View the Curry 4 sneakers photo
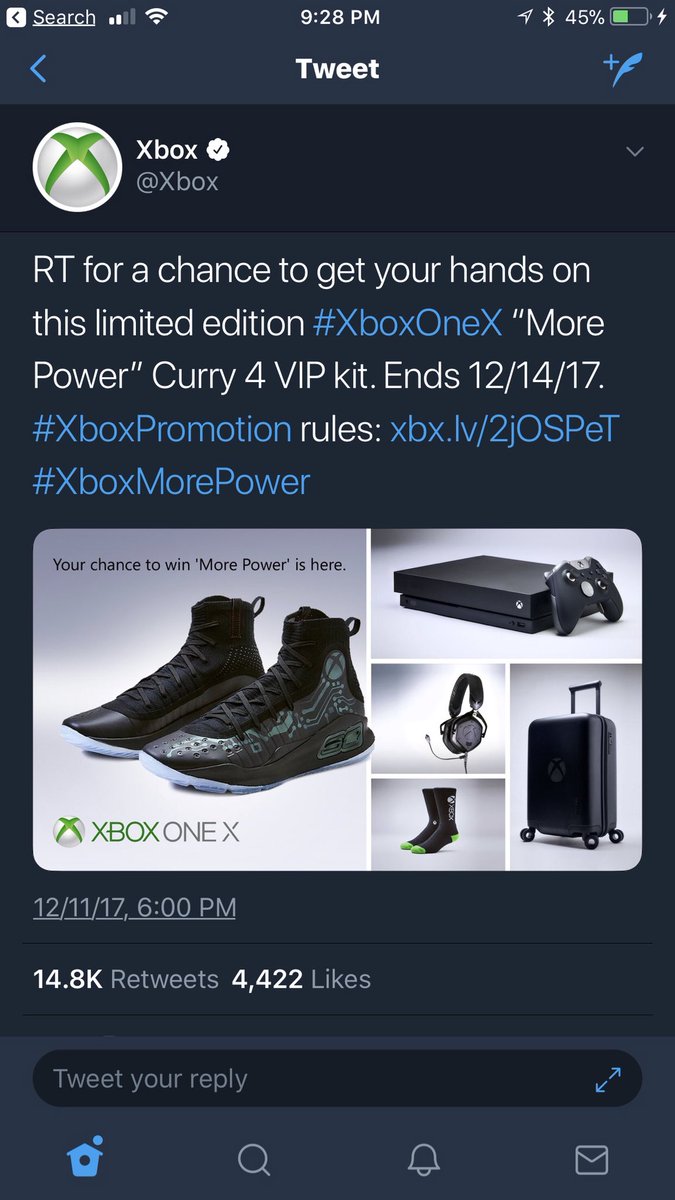Screen dimensions: 675x1200 pyautogui.click(x=201, y=700)
